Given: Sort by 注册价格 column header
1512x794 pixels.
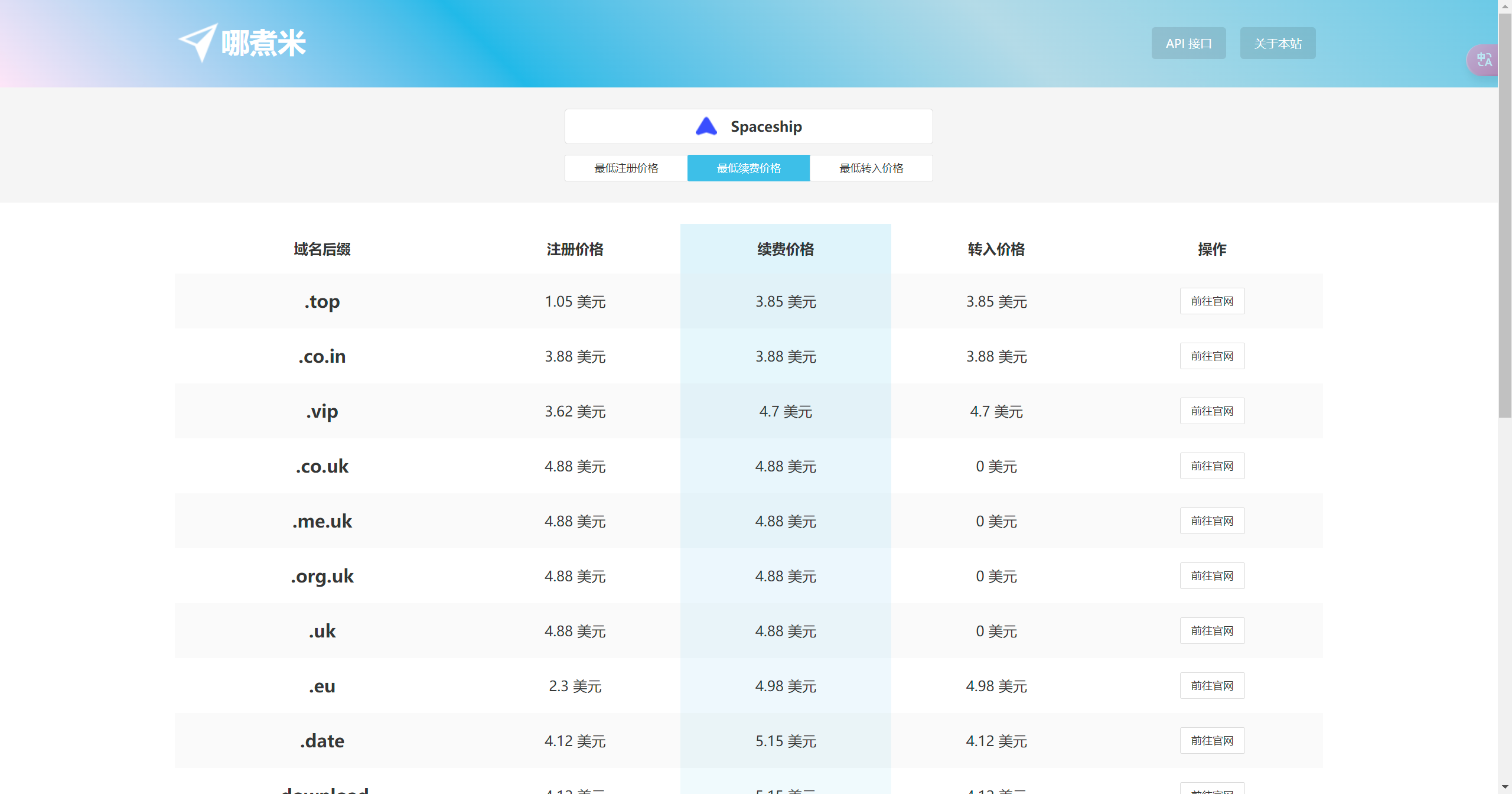Looking at the screenshot, I should 575,249.
